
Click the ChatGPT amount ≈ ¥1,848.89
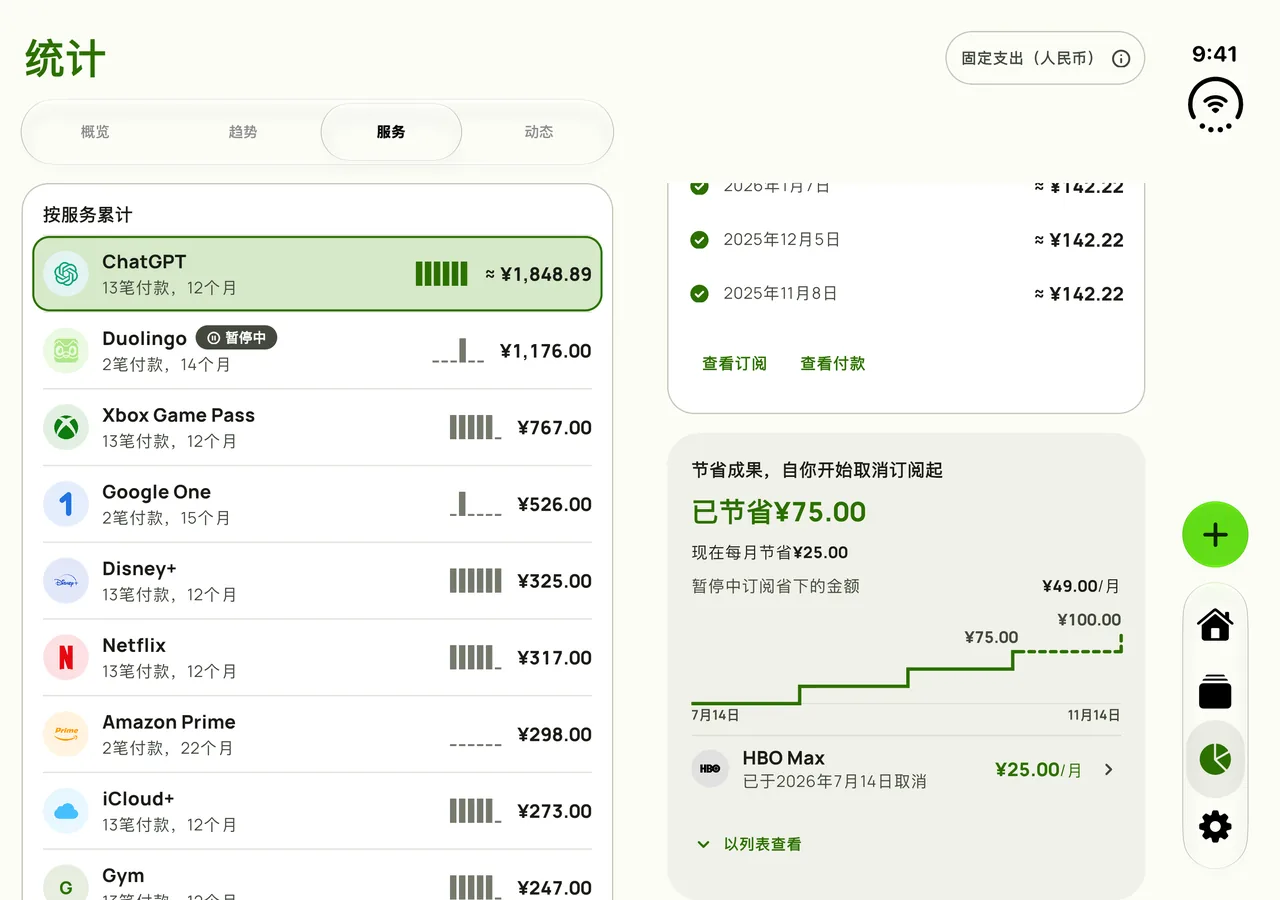(538, 274)
